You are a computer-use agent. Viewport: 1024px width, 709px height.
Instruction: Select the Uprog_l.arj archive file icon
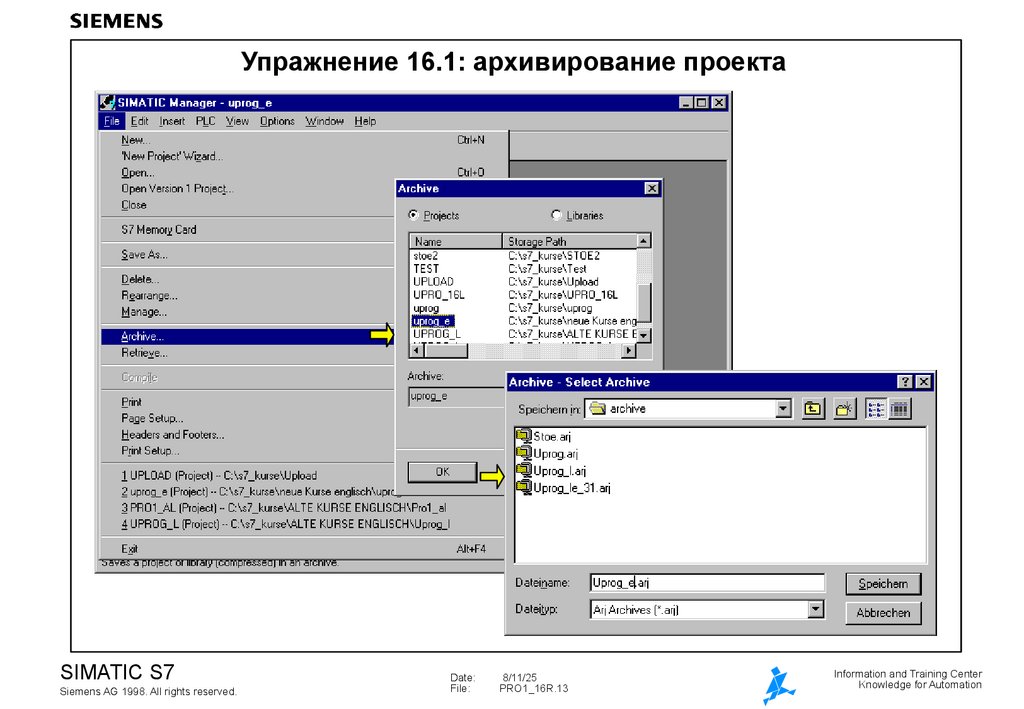524,470
